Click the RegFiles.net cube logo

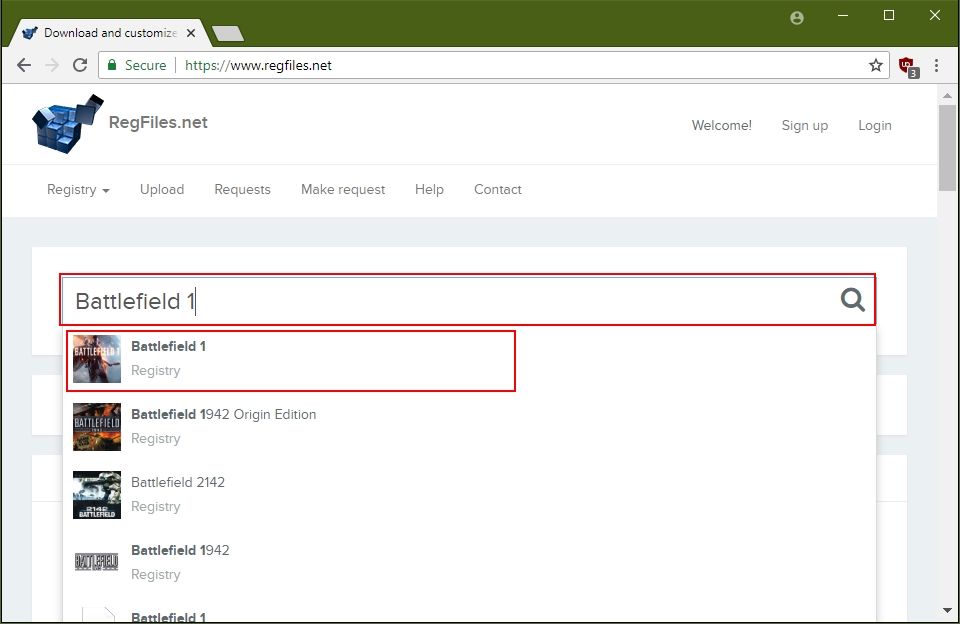click(67, 124)
